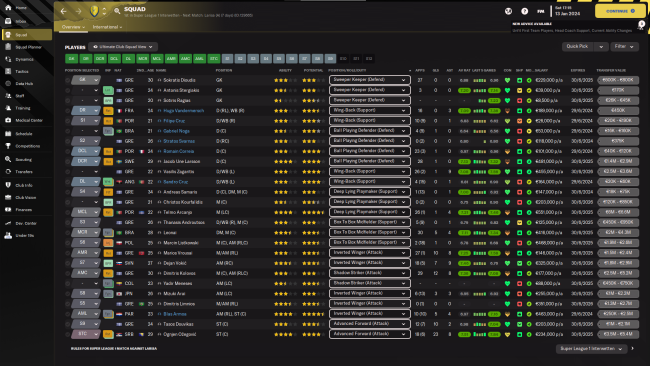Click the Continue button
650x366 pixels.
click(x=620, y=11)
